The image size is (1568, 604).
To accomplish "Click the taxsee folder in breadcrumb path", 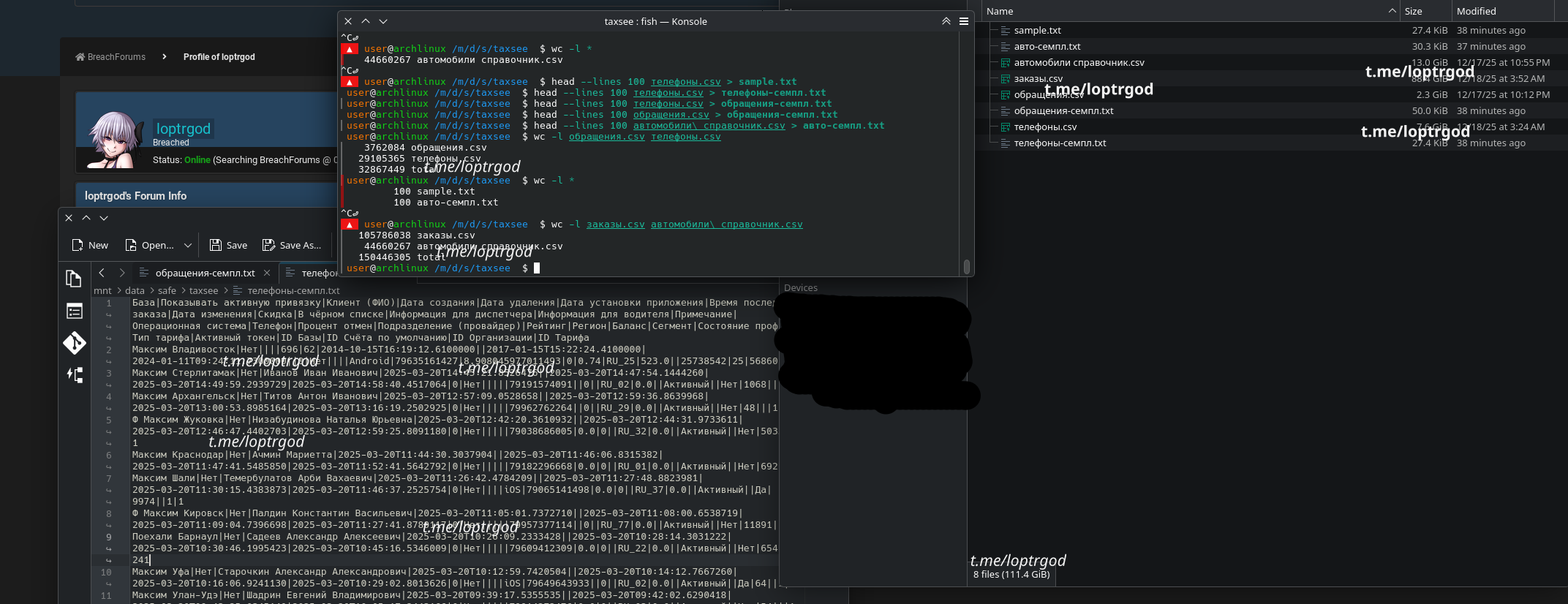I will (x=203, y=290).
